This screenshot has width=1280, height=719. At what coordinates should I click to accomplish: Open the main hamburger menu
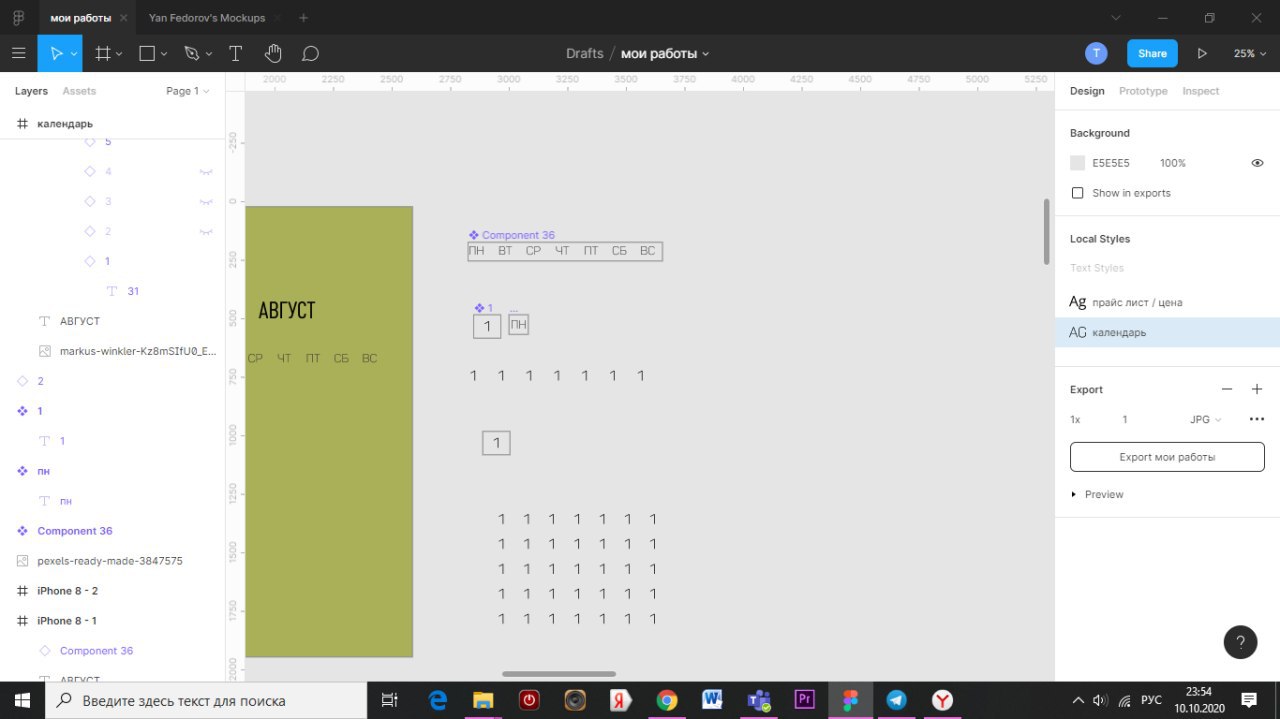pos(18,53)
